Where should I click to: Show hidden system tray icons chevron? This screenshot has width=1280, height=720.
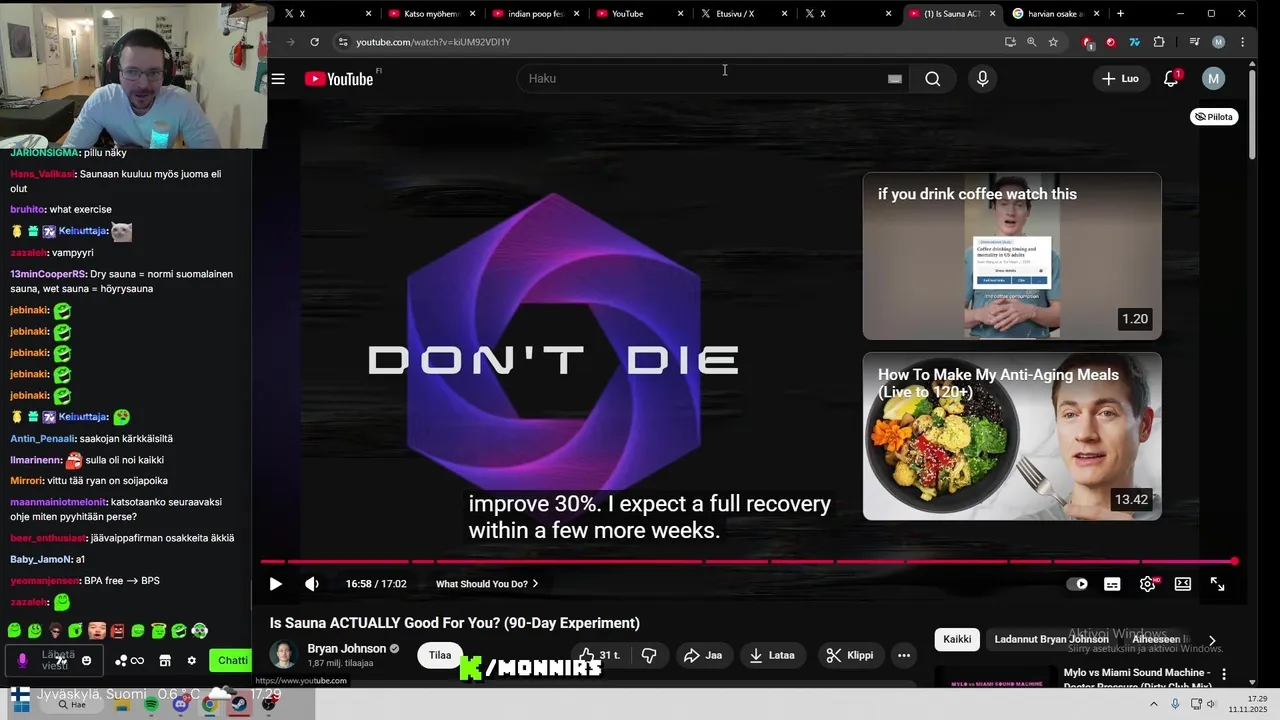(x=1156, y=704)
